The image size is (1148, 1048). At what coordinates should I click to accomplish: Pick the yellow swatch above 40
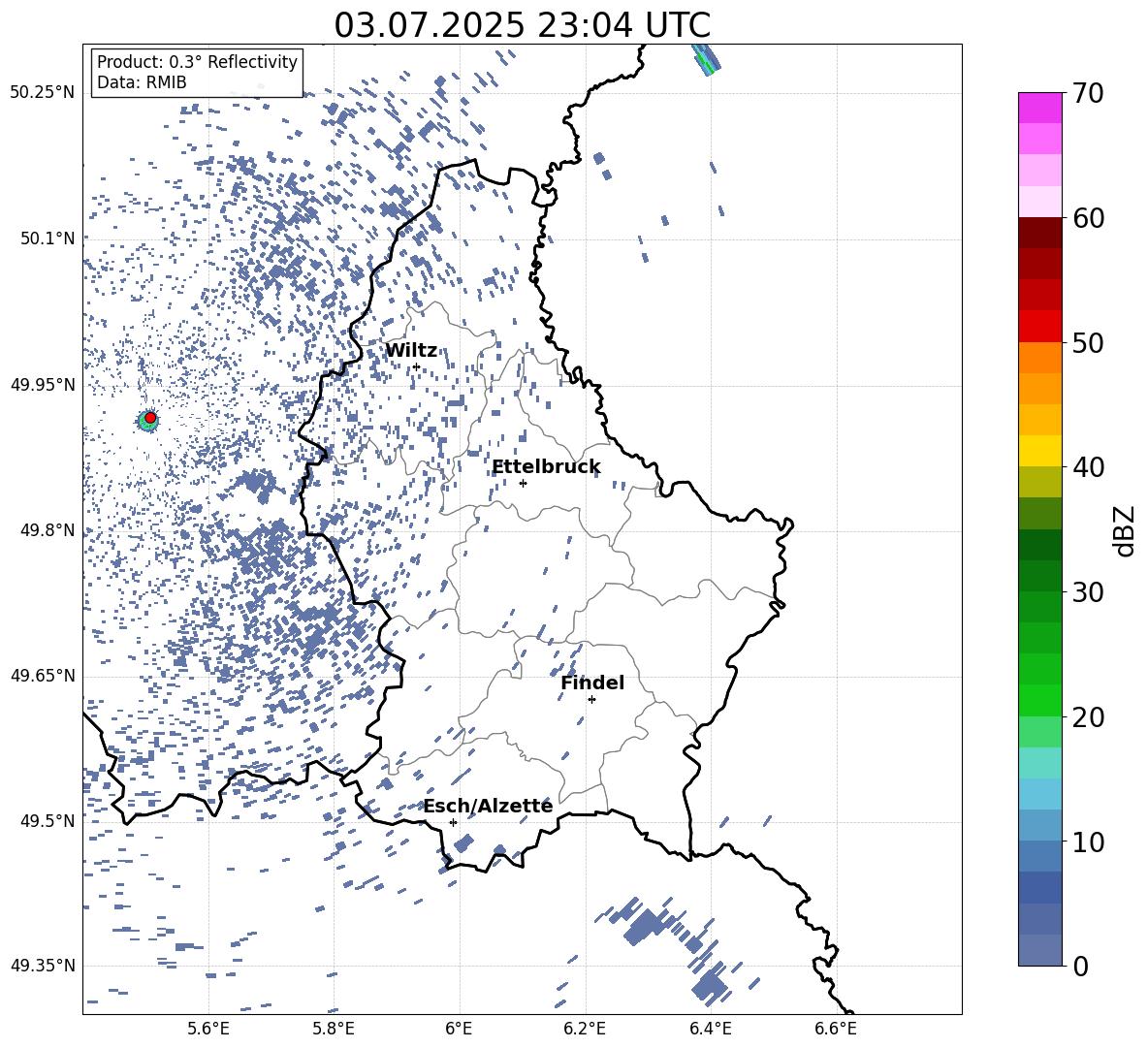(x=1040, y=451)
